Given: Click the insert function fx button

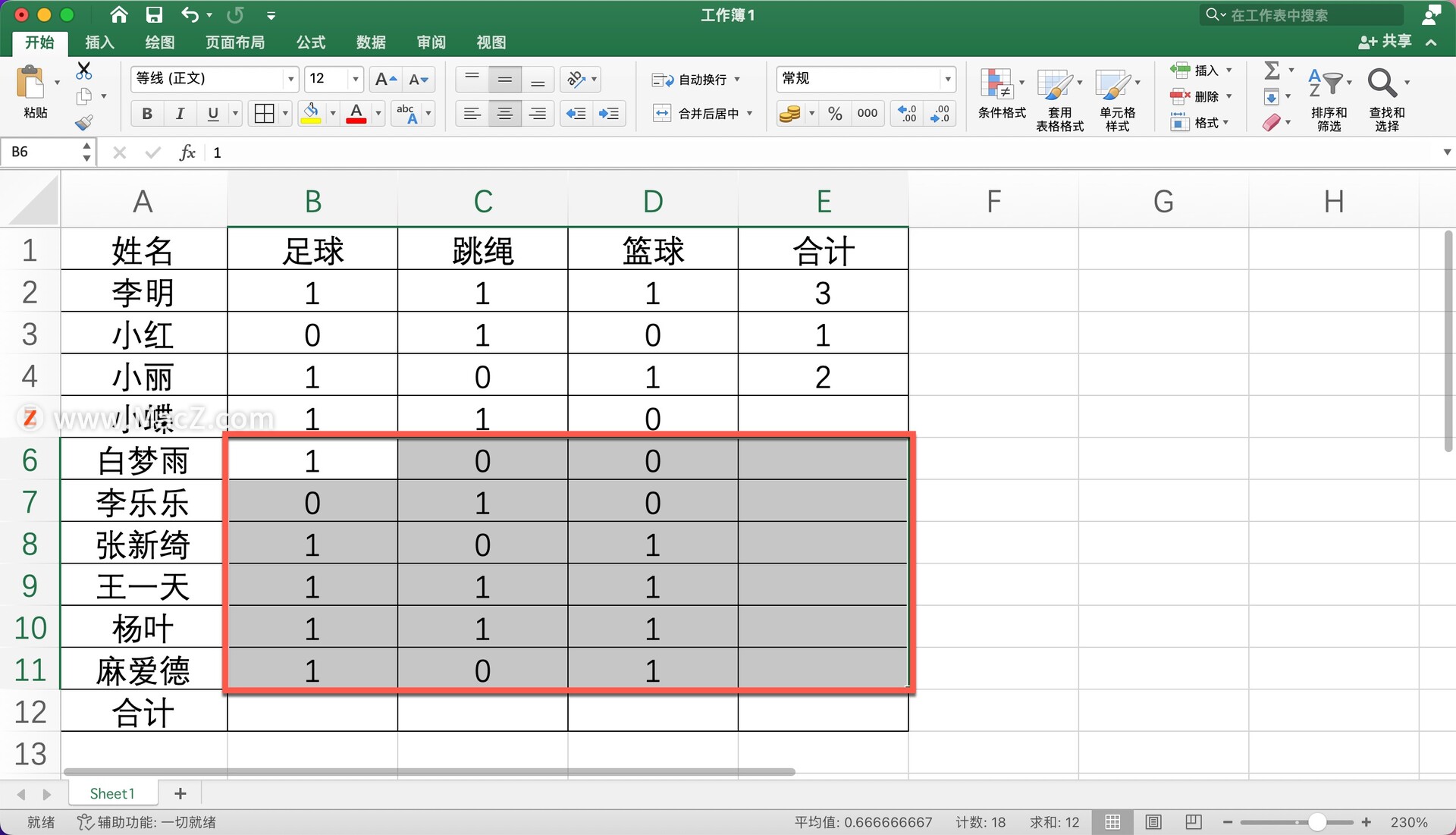Looking at the screenshot, I should coord(187,152).
